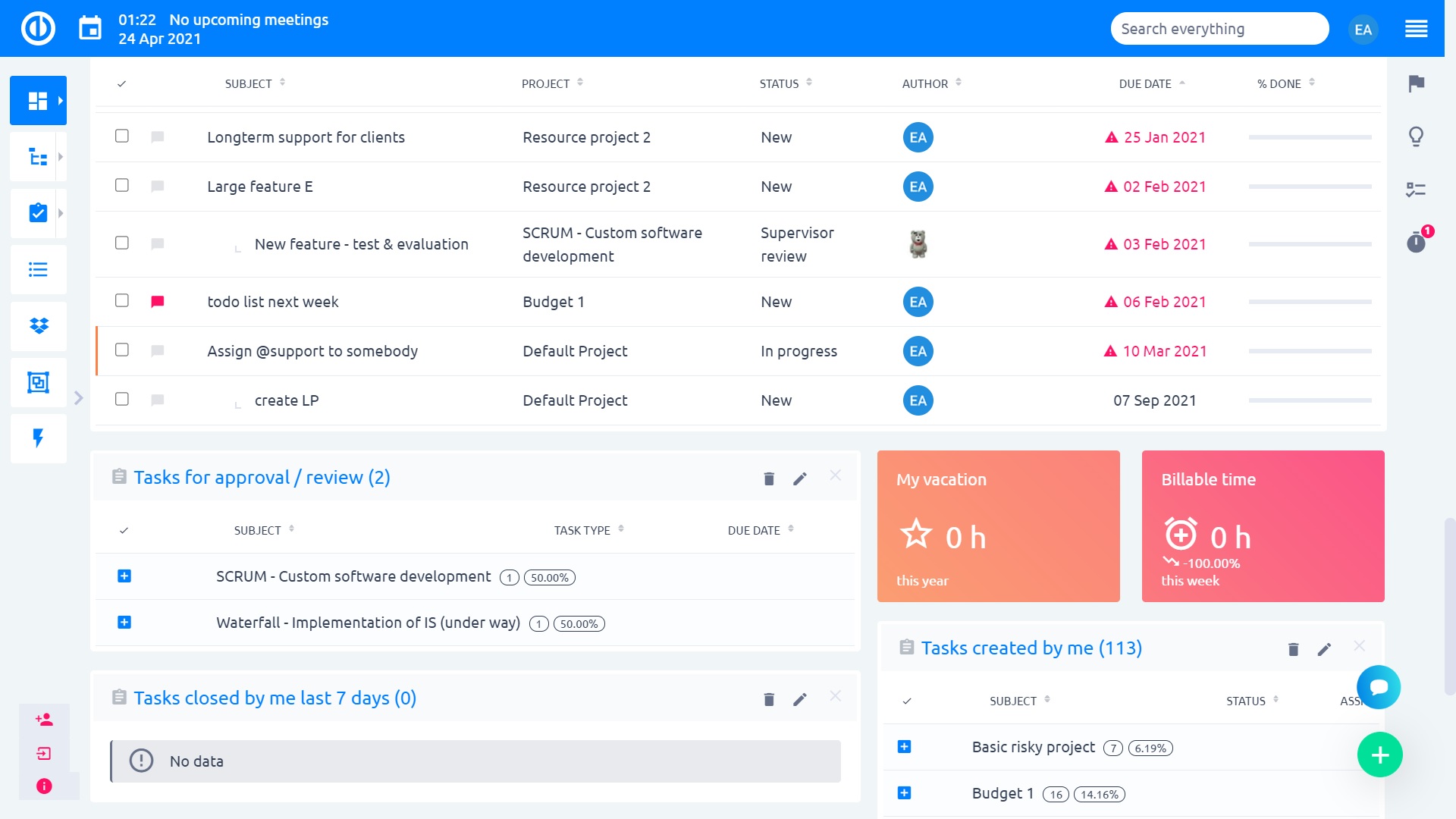Select the lightning quick-actions icon in the sidebar
The height and width of the screenshot is (819, 1456).
[x=38, y=438]
